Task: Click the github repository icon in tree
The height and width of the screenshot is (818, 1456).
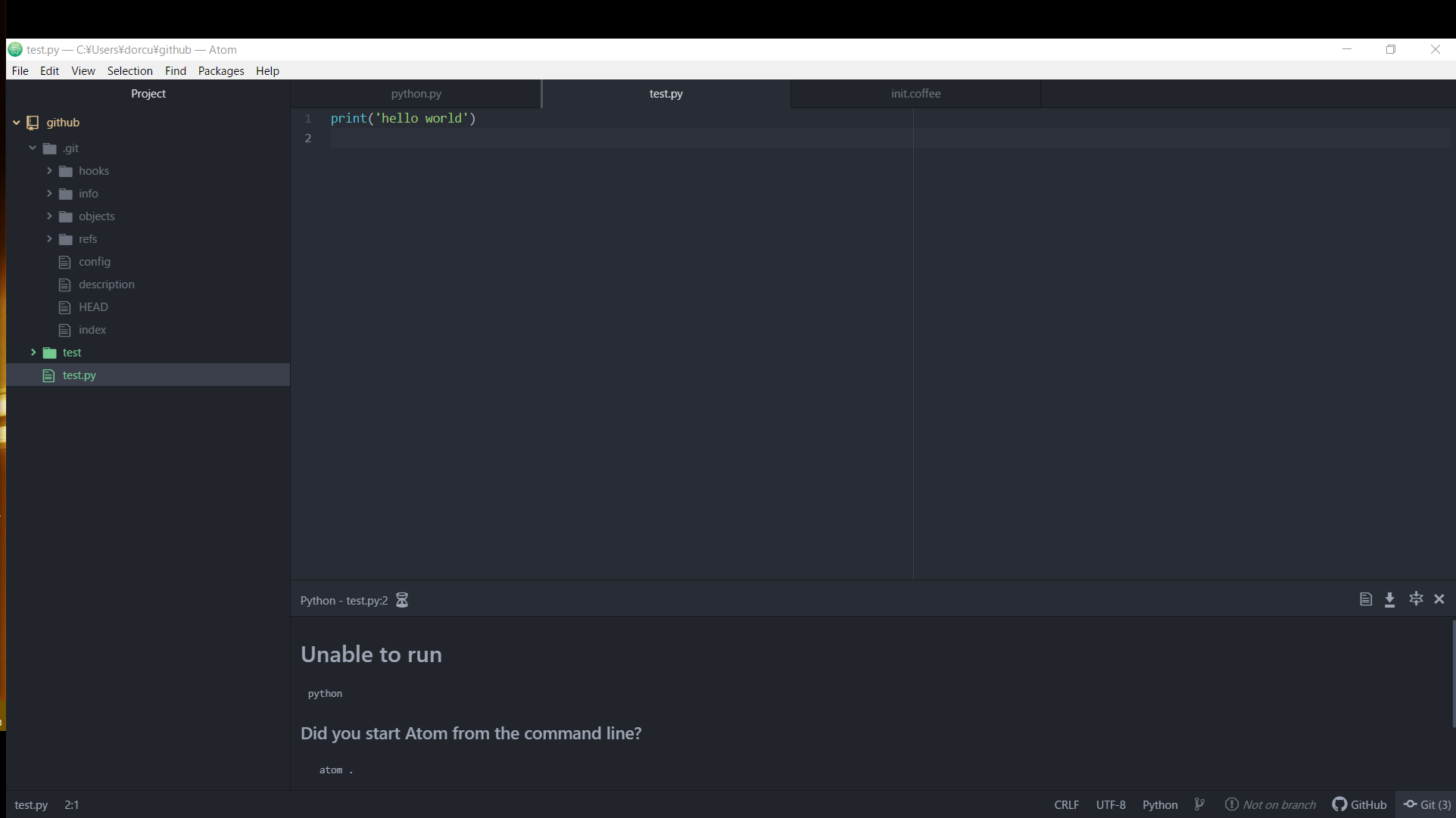Action: click(x=33, y=123)
